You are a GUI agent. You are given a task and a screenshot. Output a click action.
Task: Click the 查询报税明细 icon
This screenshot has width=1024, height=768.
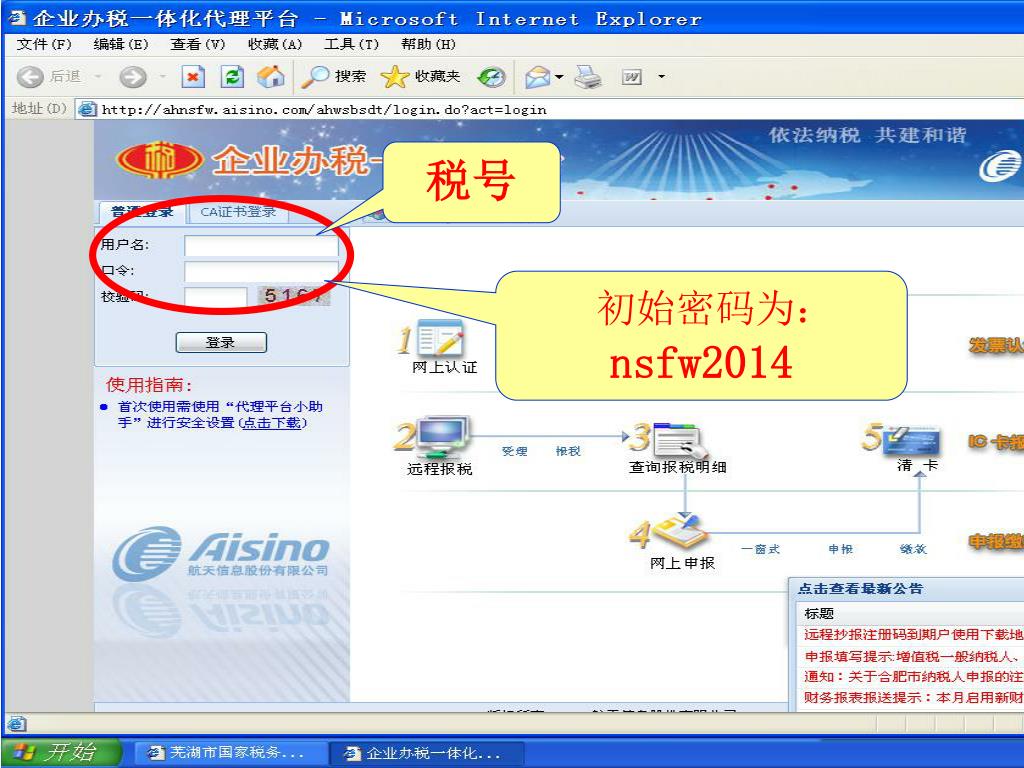point(679,440)
